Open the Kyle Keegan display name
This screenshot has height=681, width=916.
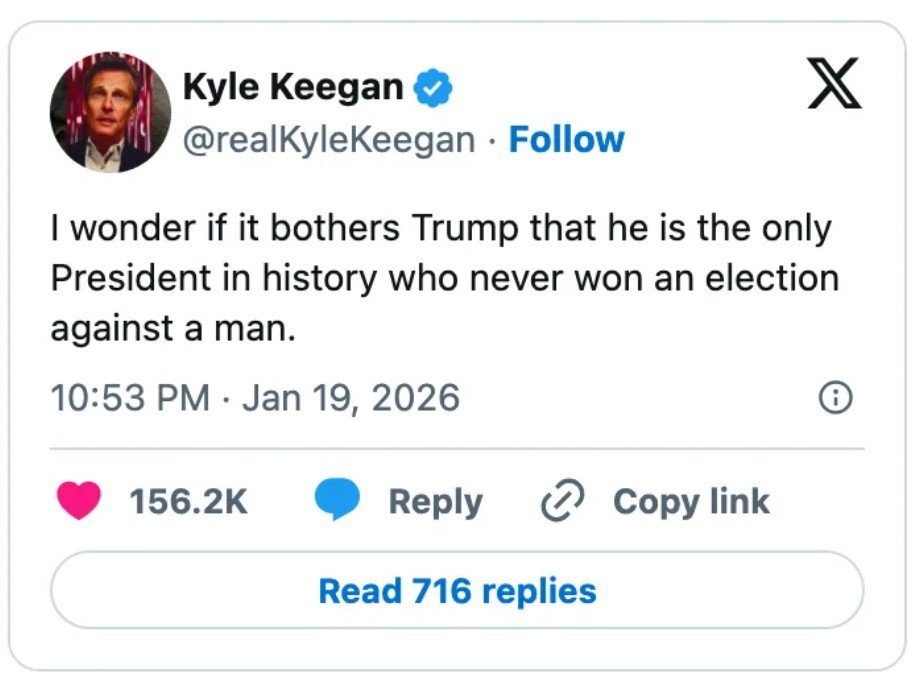pyautogui.click(x=292, y=88)
